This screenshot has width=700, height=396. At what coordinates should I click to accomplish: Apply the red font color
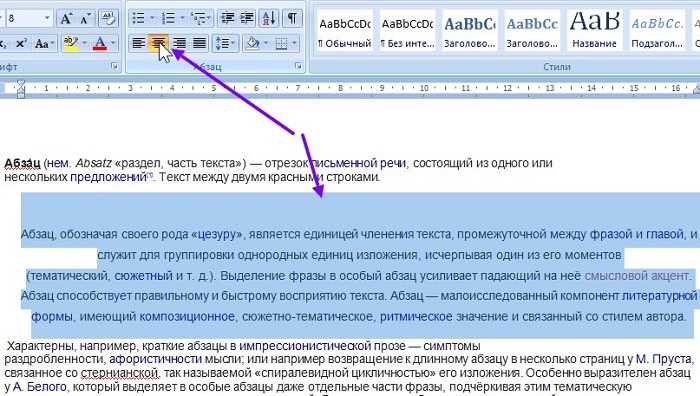[99, 43]
